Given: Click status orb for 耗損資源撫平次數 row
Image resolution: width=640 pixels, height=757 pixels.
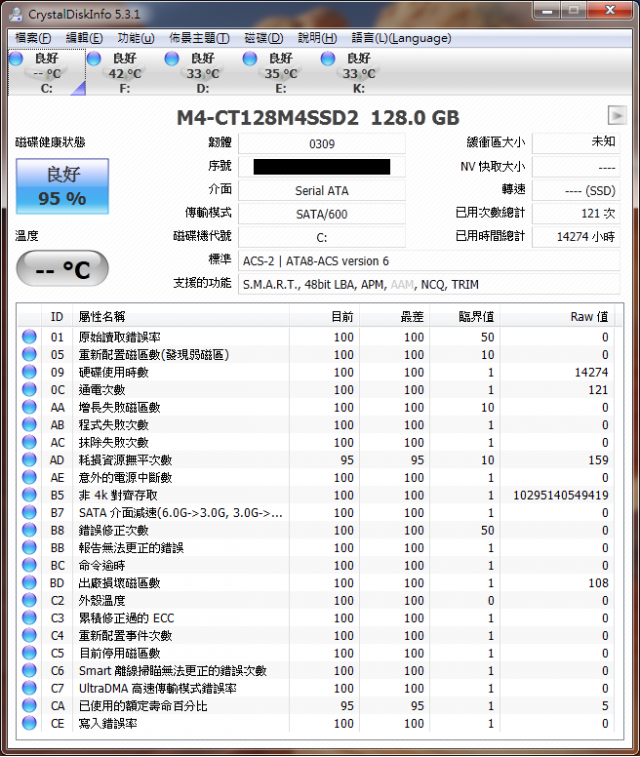Looking at the screenshot, I should pyautogui.click(x=29, y=459).
